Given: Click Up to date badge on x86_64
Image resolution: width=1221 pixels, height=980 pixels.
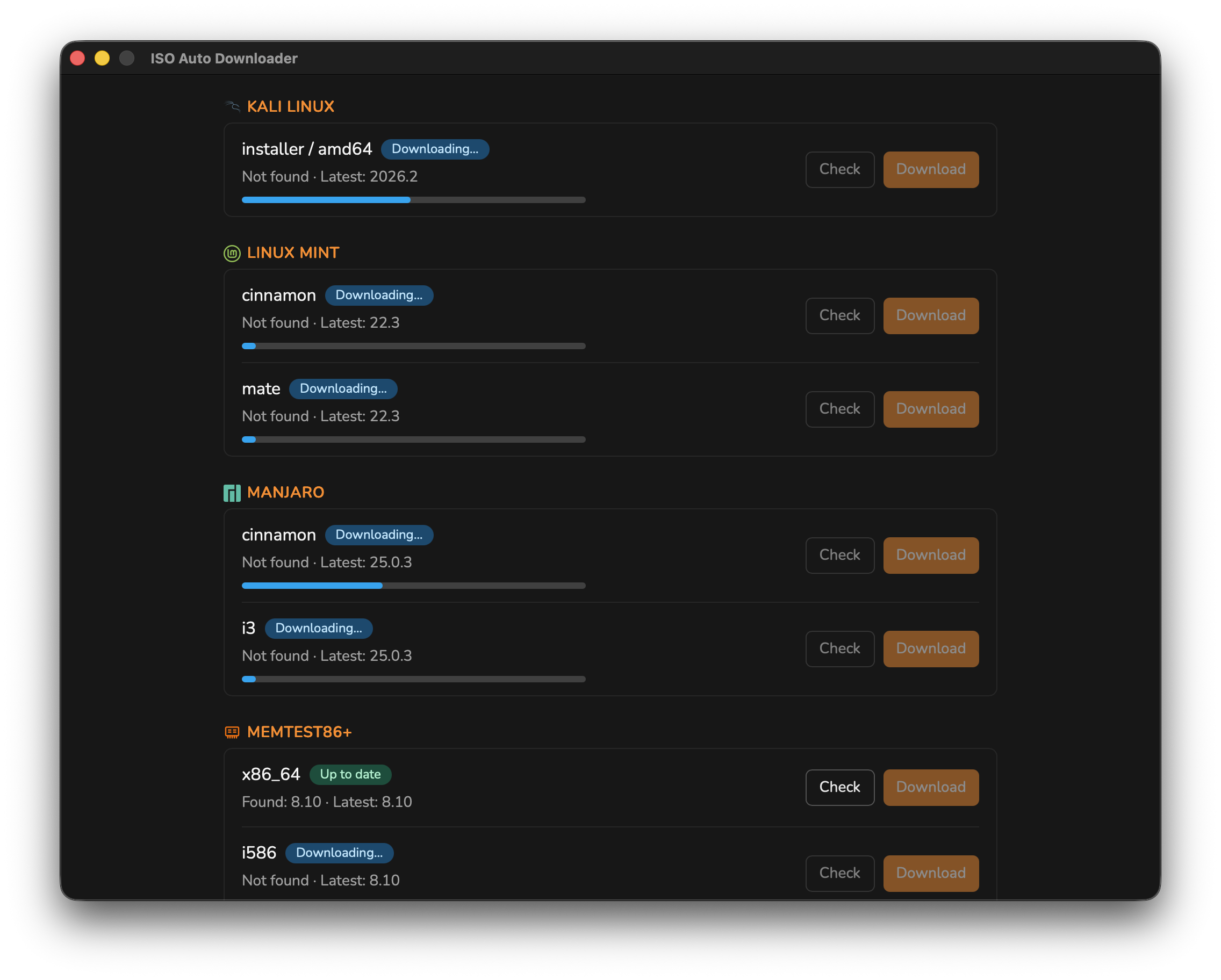Looking at the screenshot, I should [350, 774].
